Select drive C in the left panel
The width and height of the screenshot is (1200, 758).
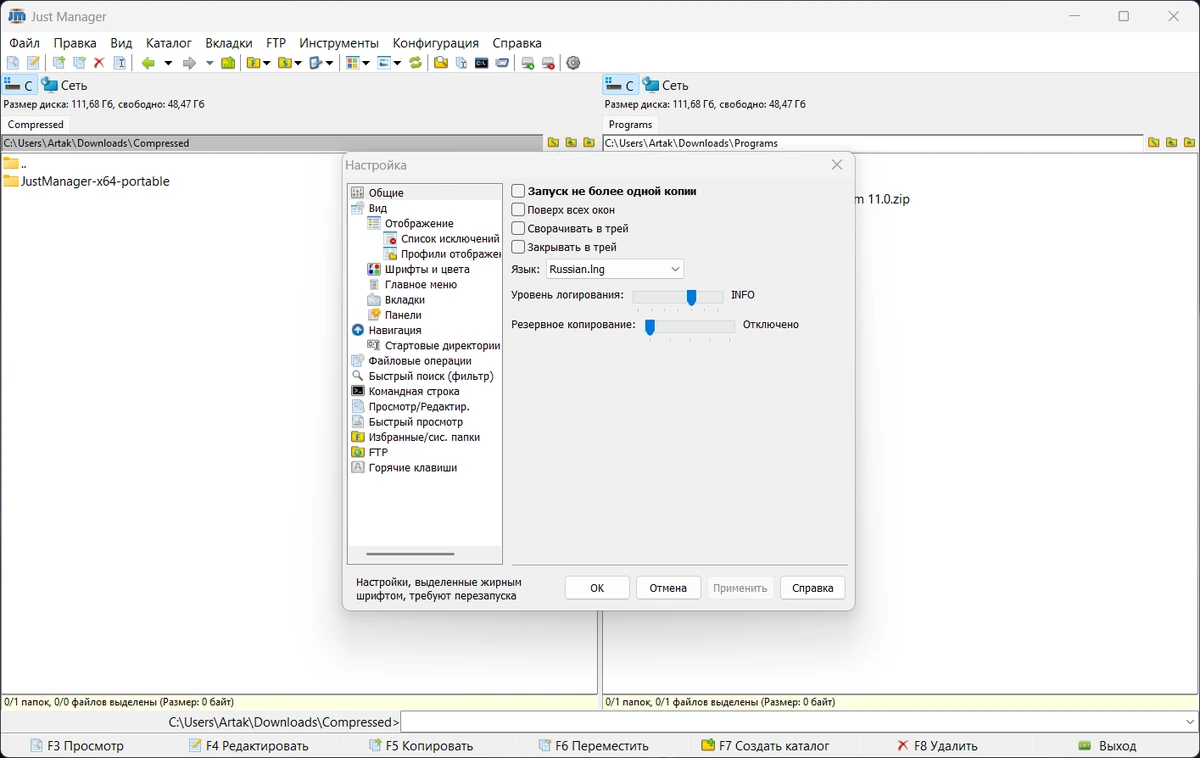[19, 85]
